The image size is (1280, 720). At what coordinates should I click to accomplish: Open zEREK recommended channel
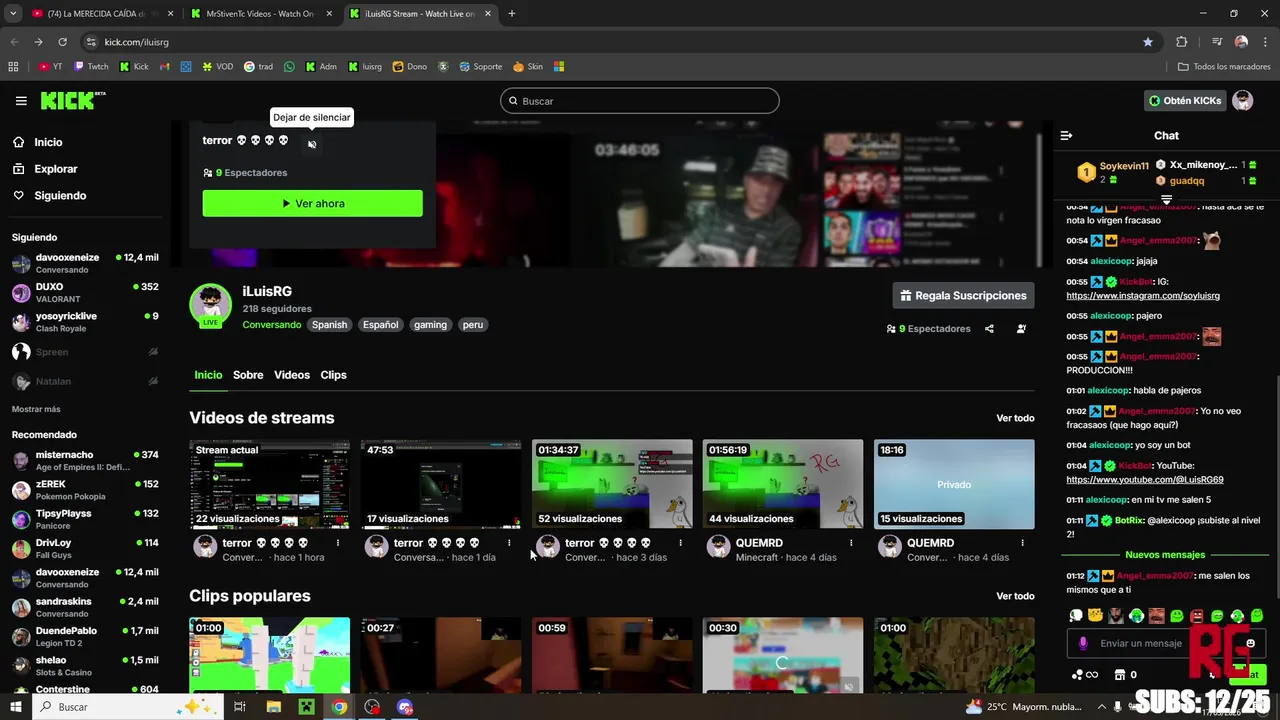coord(85,490)
